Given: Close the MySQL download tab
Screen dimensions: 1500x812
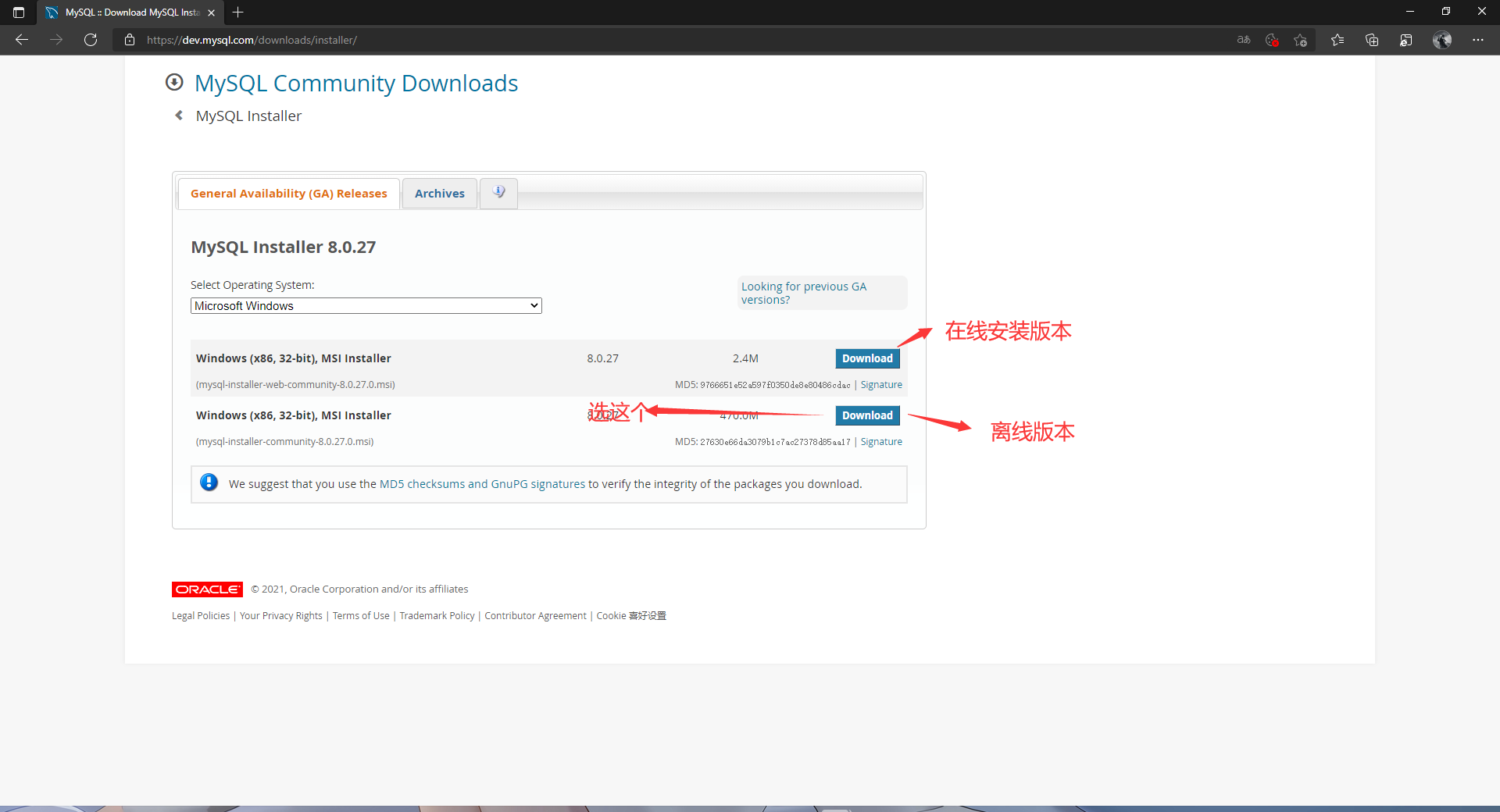Looking at the screenshot, I should click(x=211, y=12).
